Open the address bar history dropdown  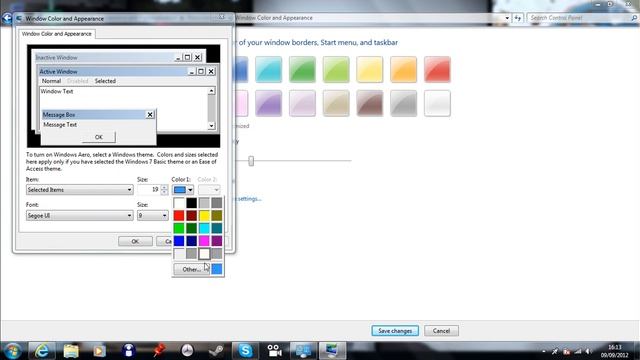[507, 18]
